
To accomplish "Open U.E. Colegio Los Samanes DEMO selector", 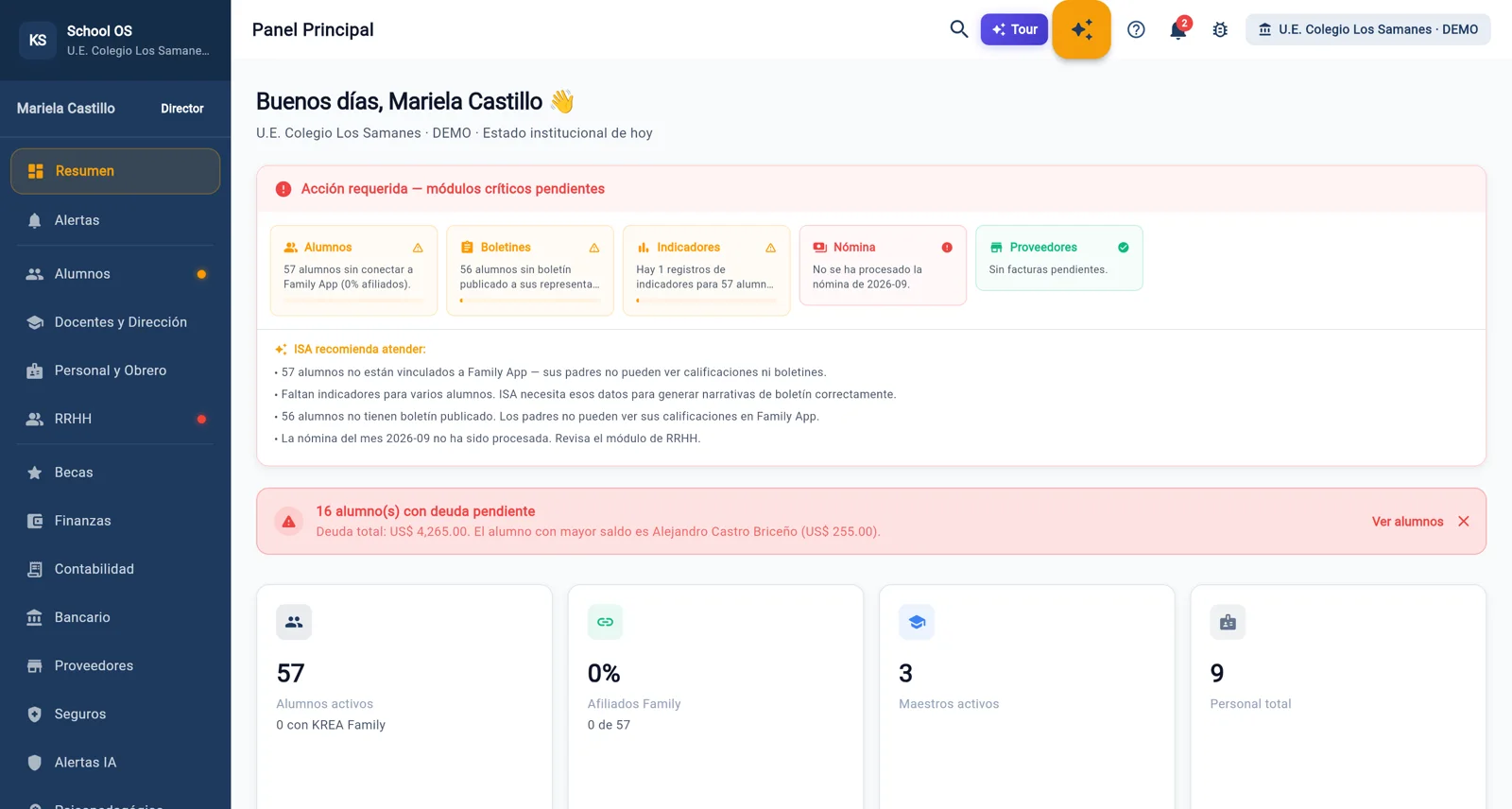I will [x=1367, y=29].
